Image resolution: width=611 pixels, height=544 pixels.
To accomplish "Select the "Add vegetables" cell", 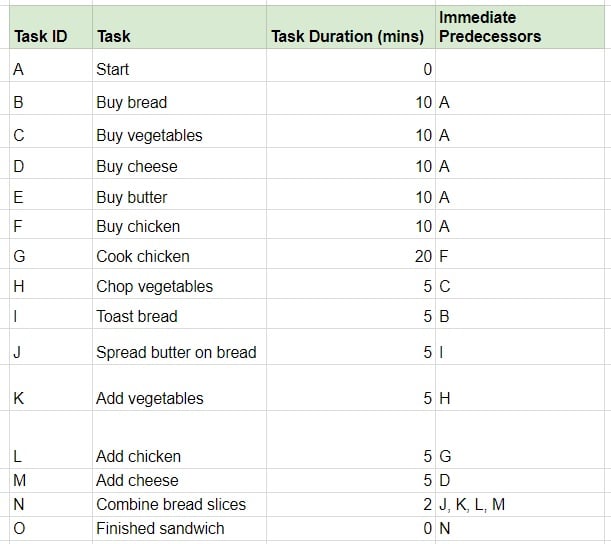I will click(x=150, y=398).
